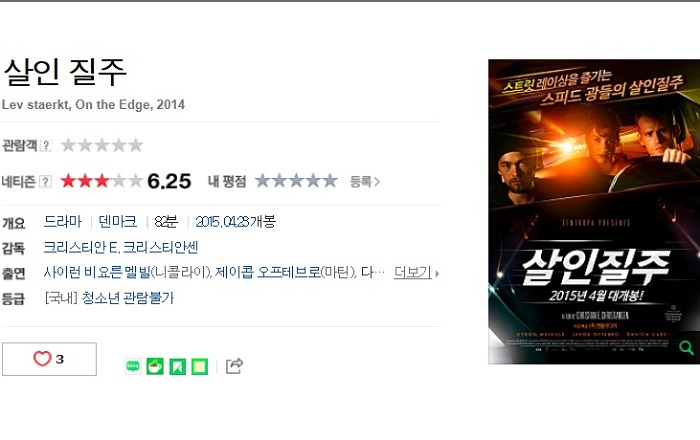This screenshot has height=440, width=700.
Task: Open the 살인질주 movie poster thumbnail
Action: (x=594, y=212)
